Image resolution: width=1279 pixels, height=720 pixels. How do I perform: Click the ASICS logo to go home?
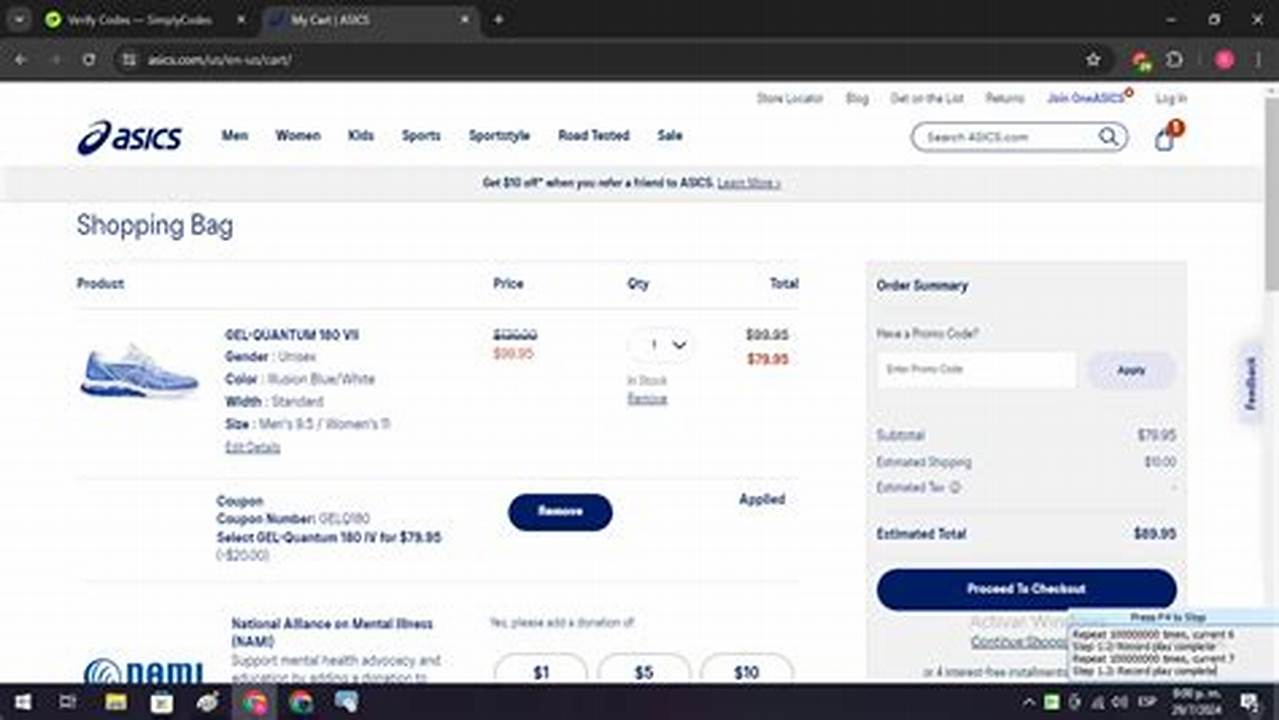131,137
